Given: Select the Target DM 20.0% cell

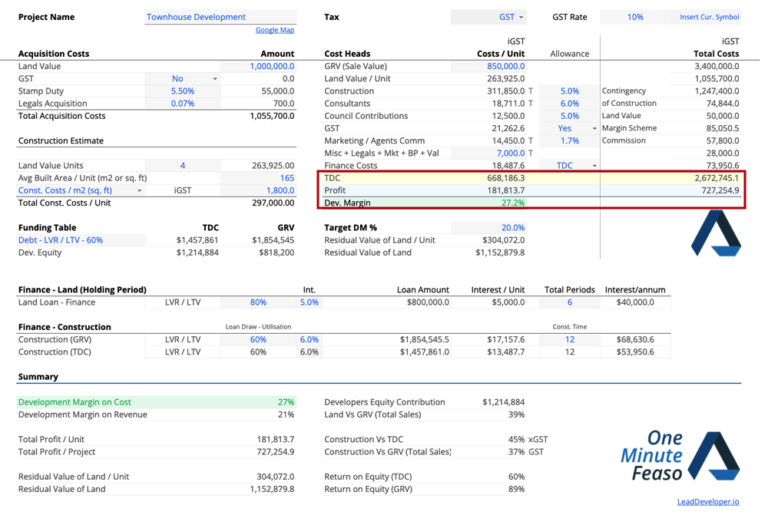Looking at the screenshot, I should click(x=489, y=228).
